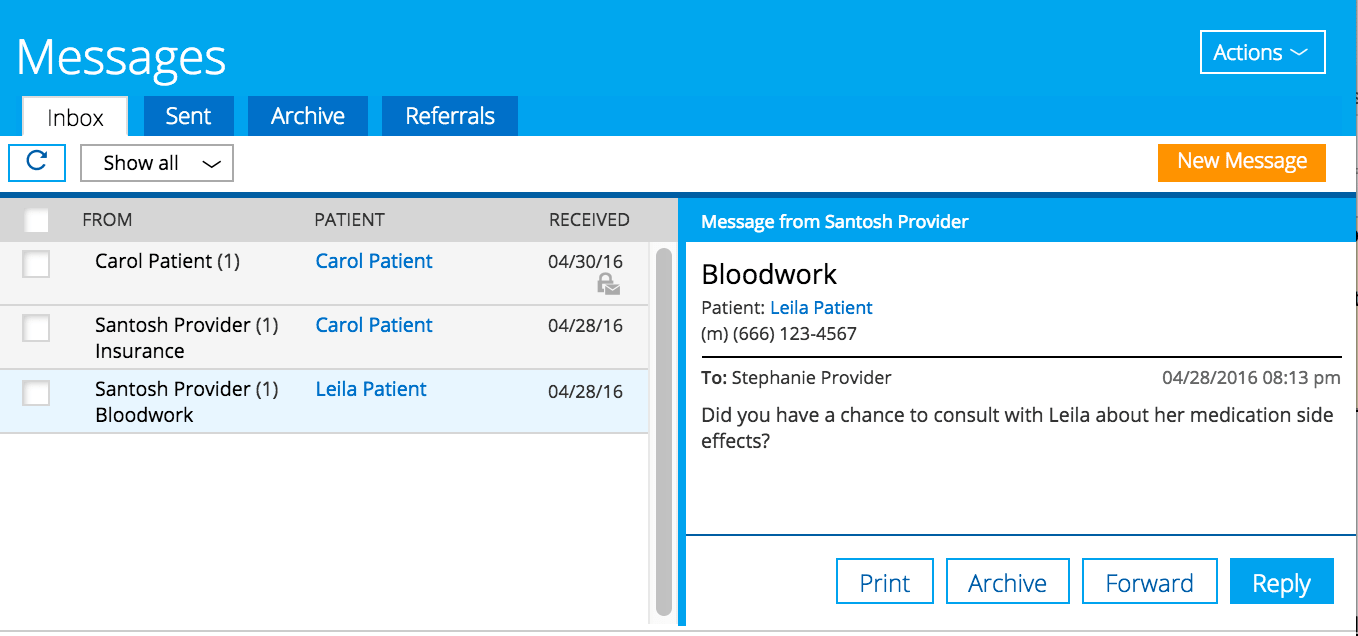Image resolution: width=1358 pixels, height=636 pixels.
Task: Print the Bloodwork message
Action: point(884,582)
